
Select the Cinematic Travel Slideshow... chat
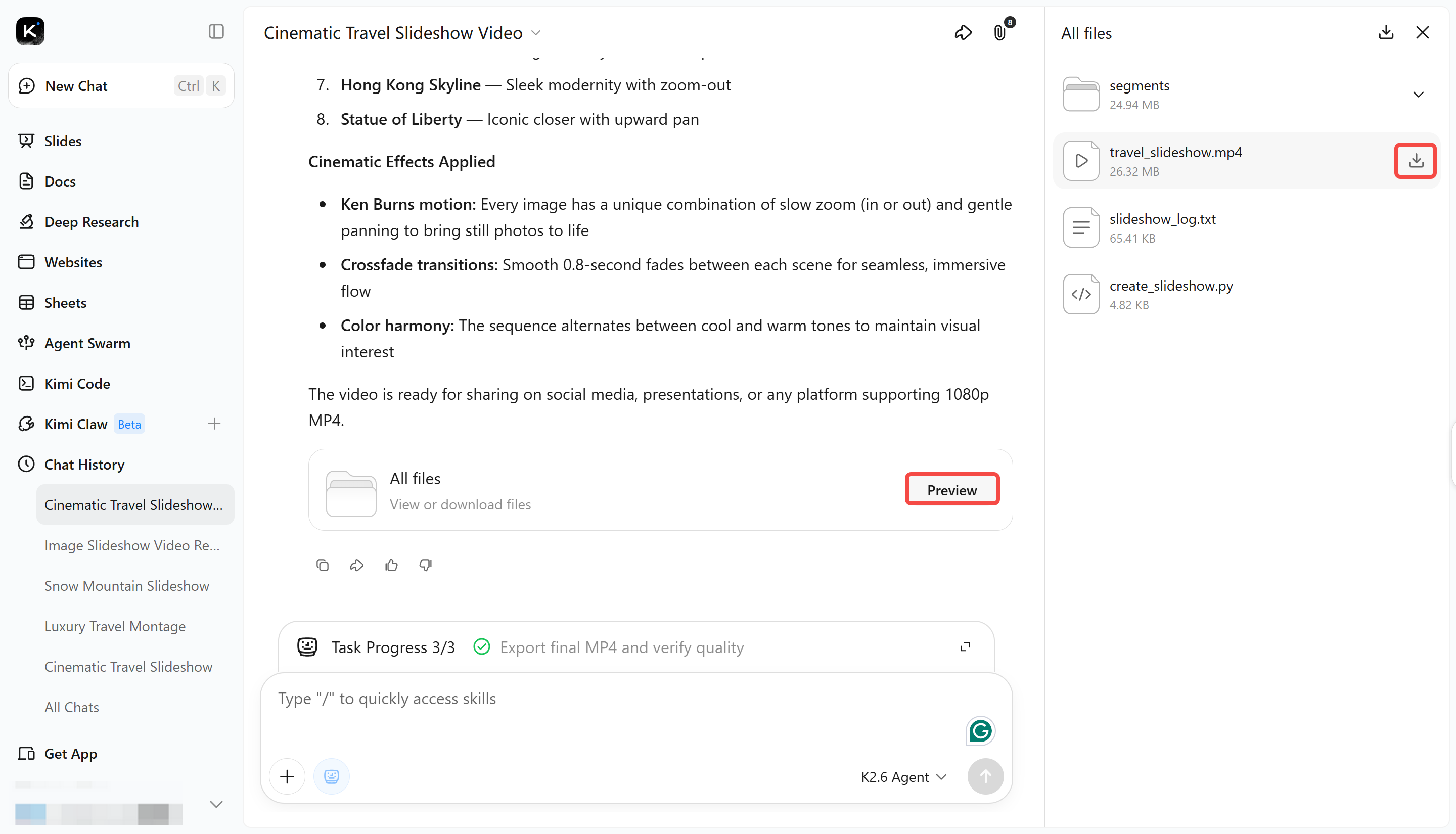point(135,505)
